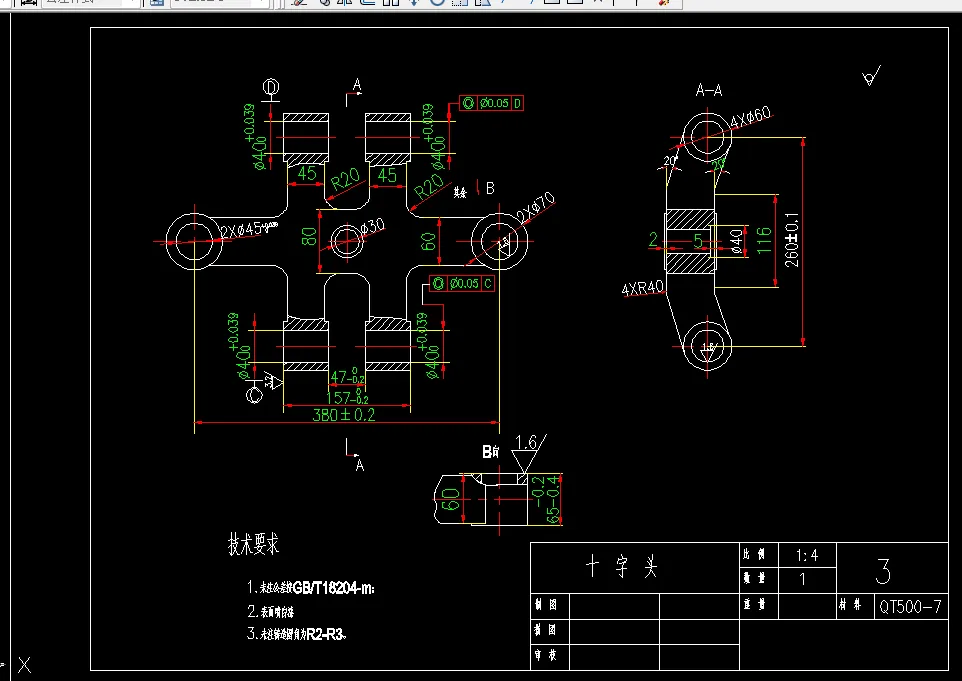Select the 47 toleranced dimension text
This screenshot has width=962, height=681.
pos(347,376)
